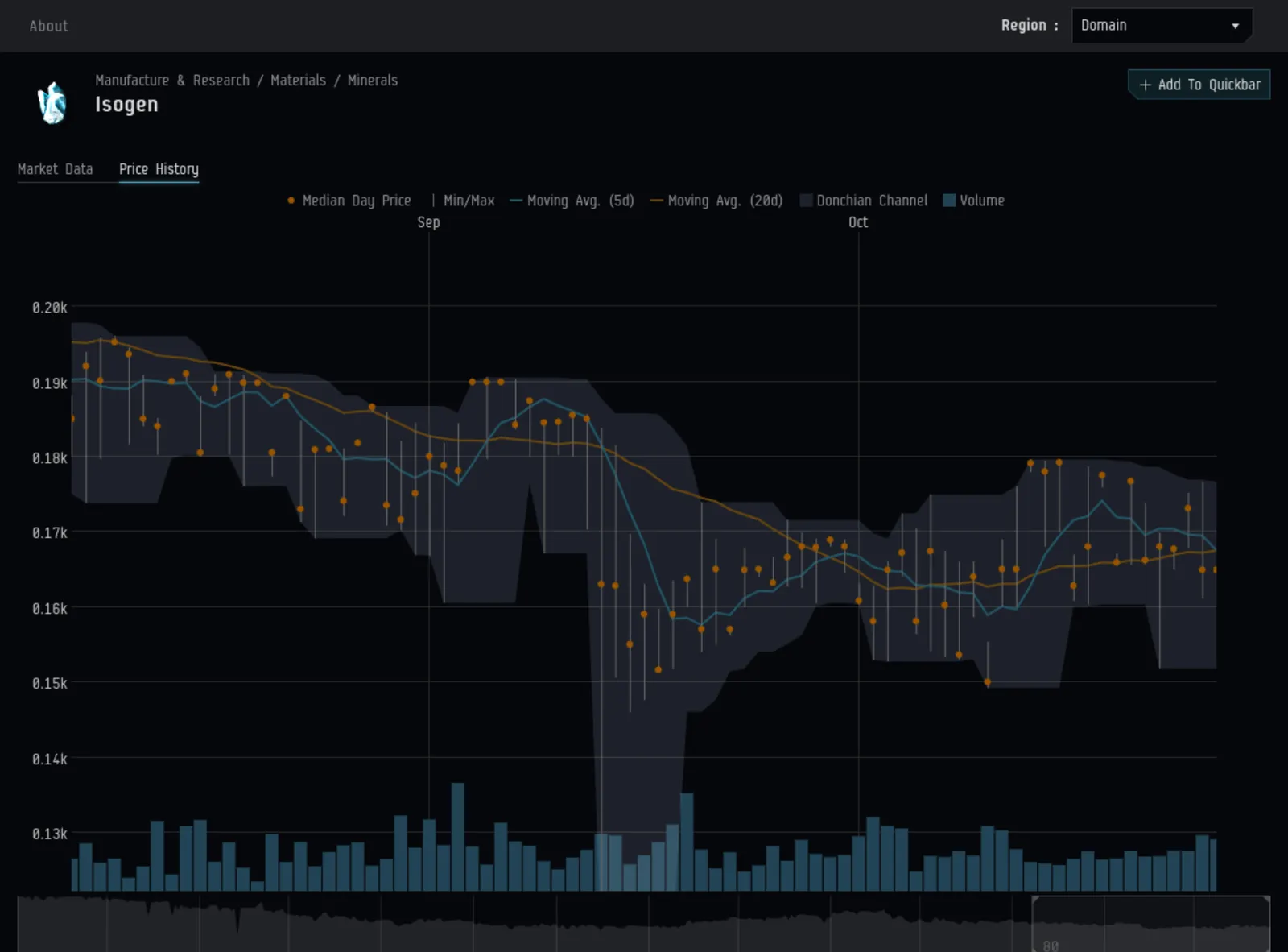Hide the Donchian Channel series
The width and height of the screenshot is (1288, 952).
click(x=864, y=201)
